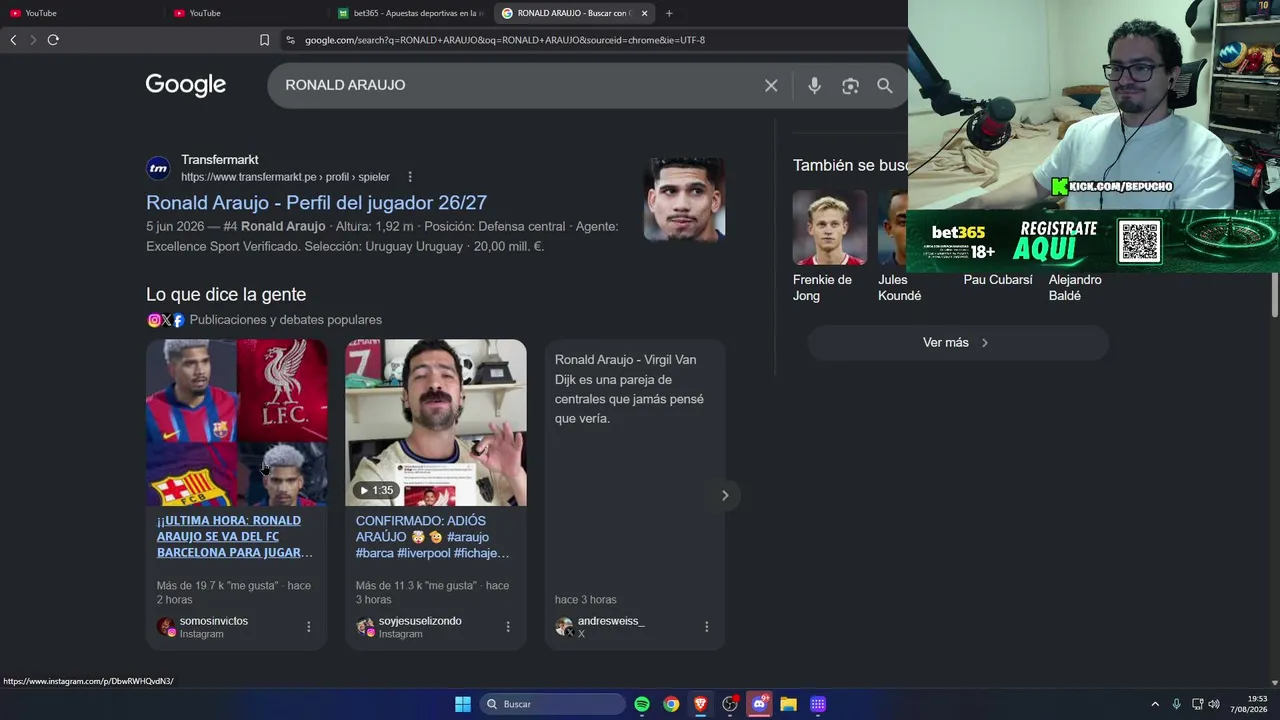
Task: Switch to the second YouTube tab
Action: pyautogui.click(x=246, y=13)
